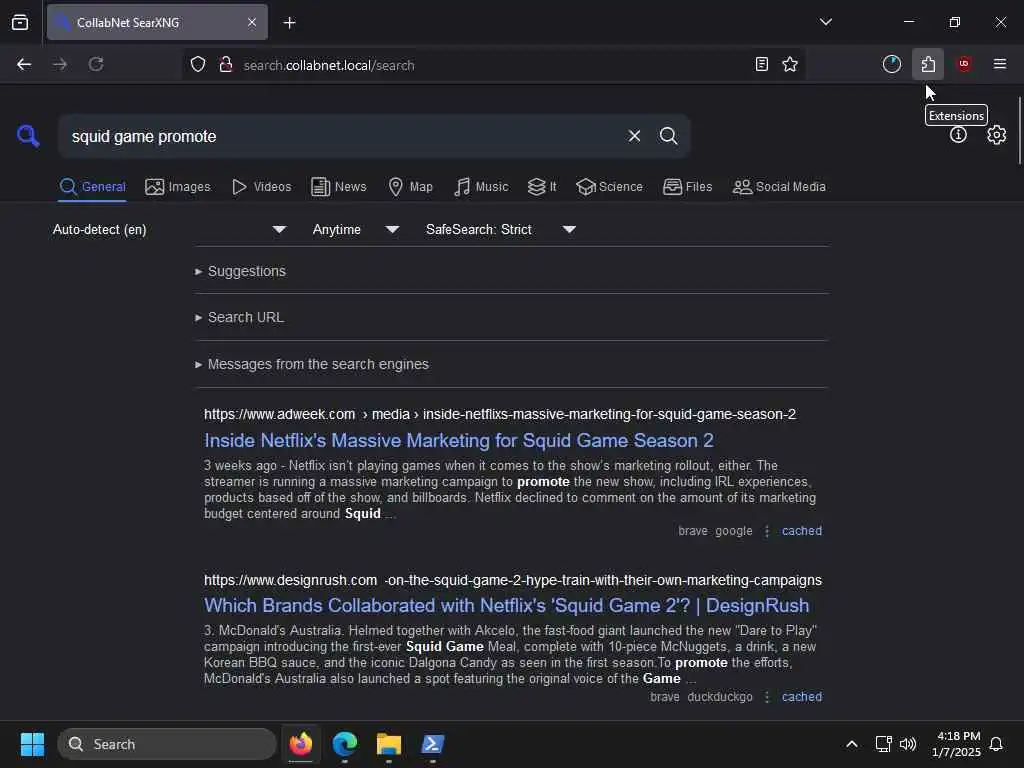Click google engine label on Adweek result
Viewport: 1024px width, 768px height.
[x=734, y=531]
